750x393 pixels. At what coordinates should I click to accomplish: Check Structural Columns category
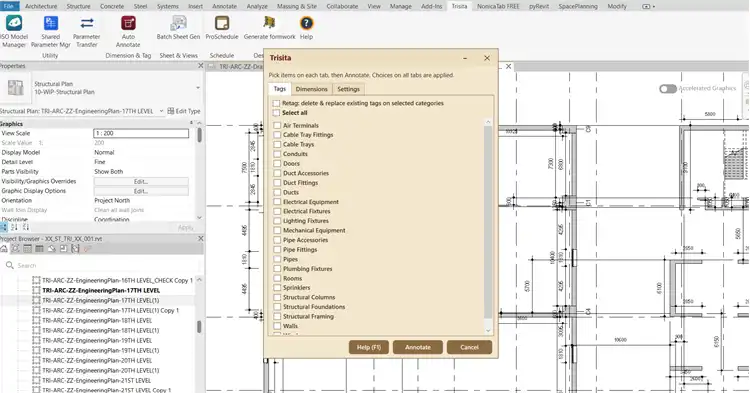[277, 297]
